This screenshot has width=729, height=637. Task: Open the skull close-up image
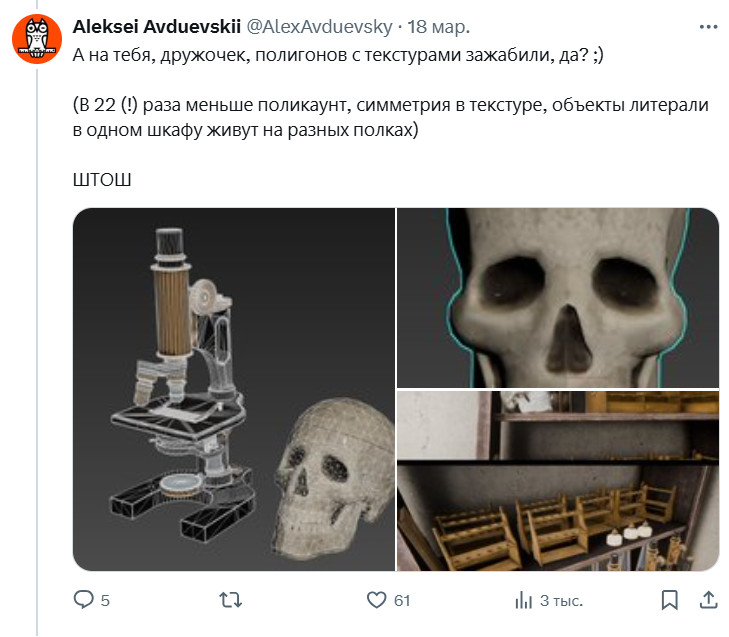coord(558,298)
